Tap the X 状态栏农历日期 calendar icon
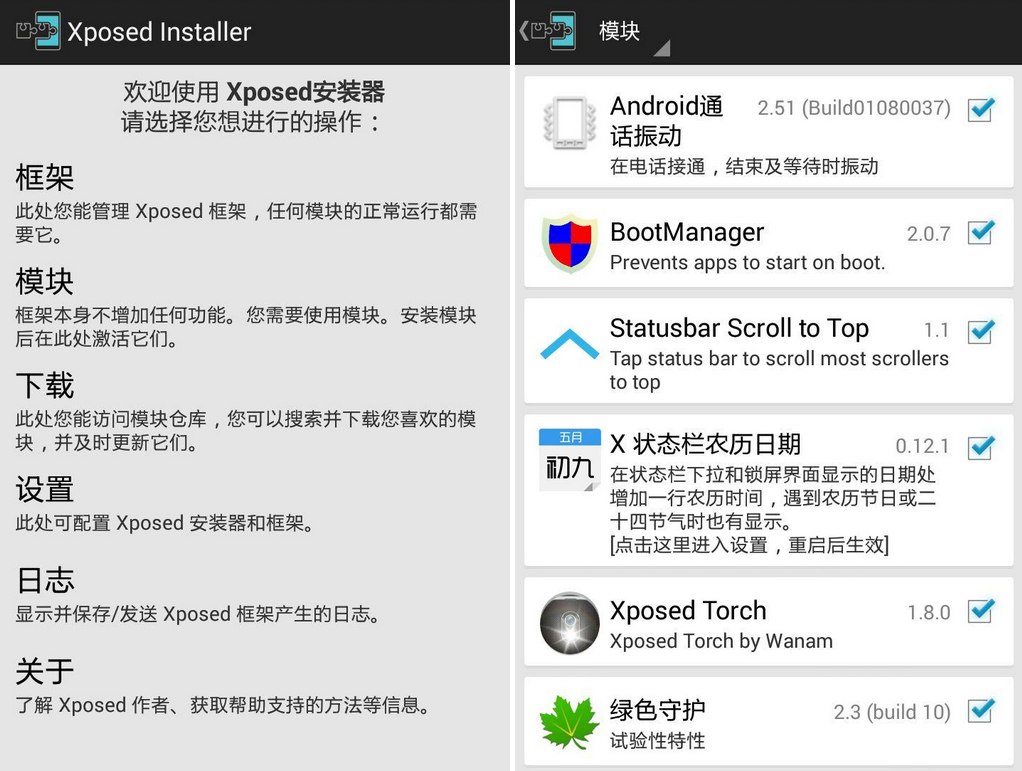This screenshot has height=771, width=1022. pyautogui.click(x=570, y=460)
